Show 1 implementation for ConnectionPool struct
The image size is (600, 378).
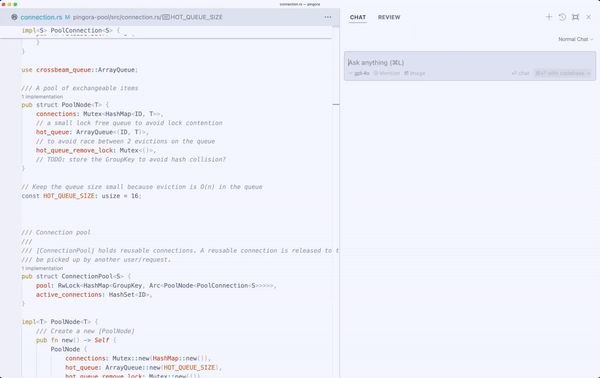42,268
